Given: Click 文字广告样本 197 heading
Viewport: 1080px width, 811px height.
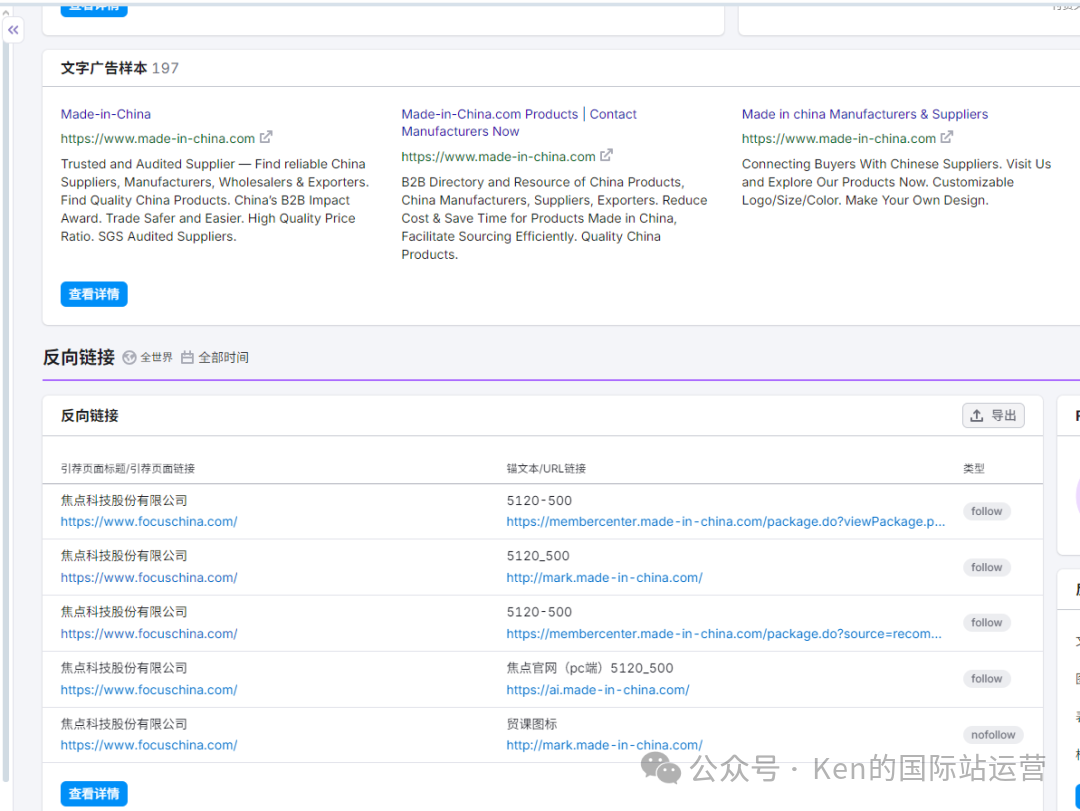Looking at the screenshot, I should tap(119, 68).
